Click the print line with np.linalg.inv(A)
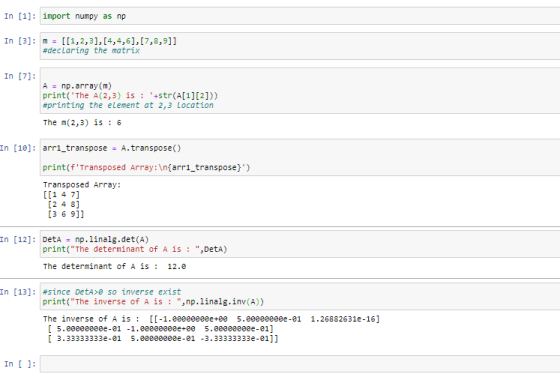560x383 pixels. coord(153,302)
